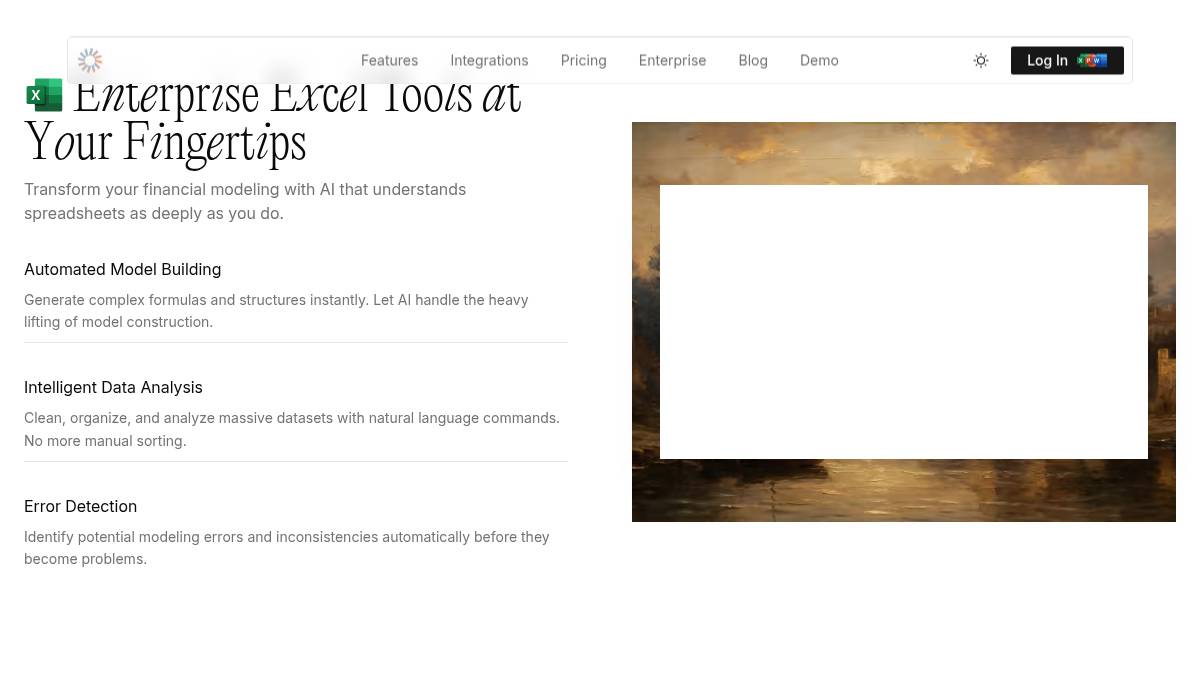
Task: Click the spinner logo in the navbar
Action: click(90, 61)
